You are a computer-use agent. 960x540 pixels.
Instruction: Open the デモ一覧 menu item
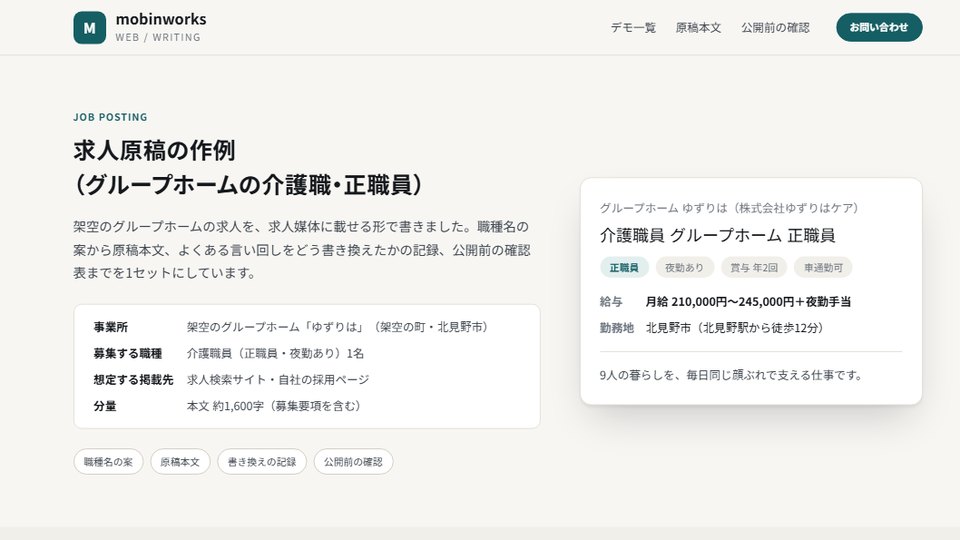tap(633, 28)
